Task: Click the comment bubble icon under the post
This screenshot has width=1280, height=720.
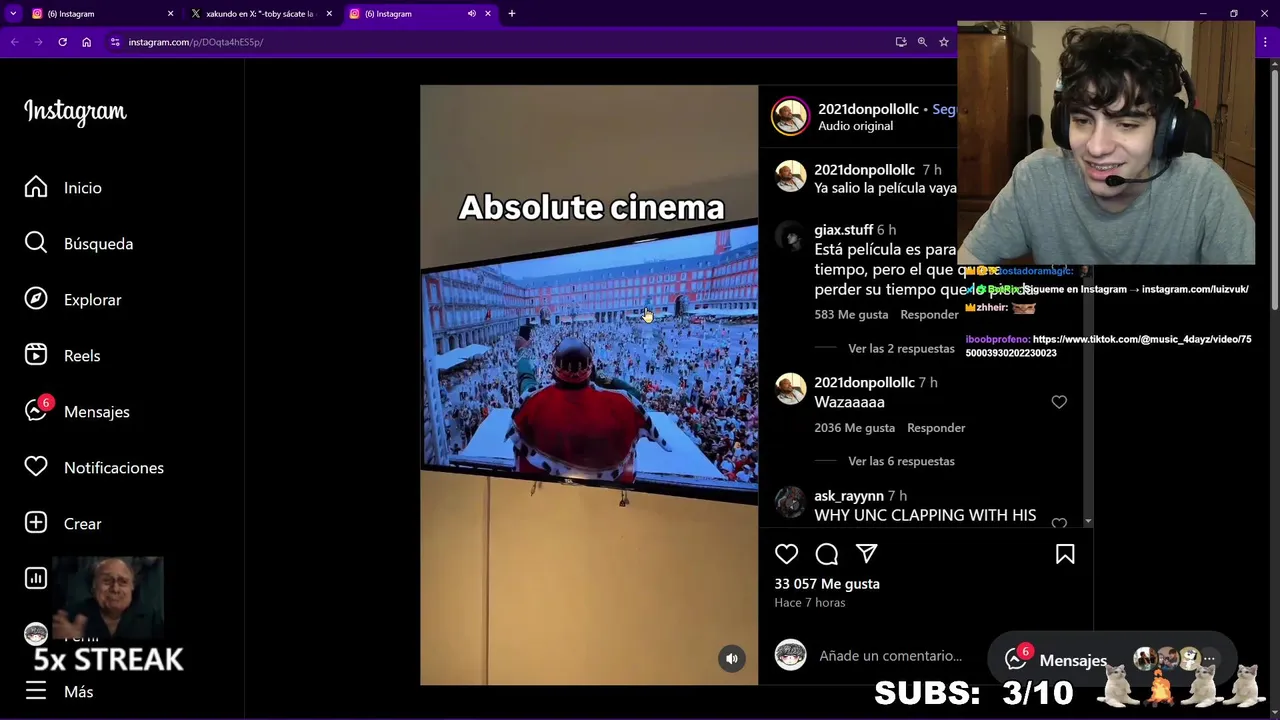Action: 827,554
